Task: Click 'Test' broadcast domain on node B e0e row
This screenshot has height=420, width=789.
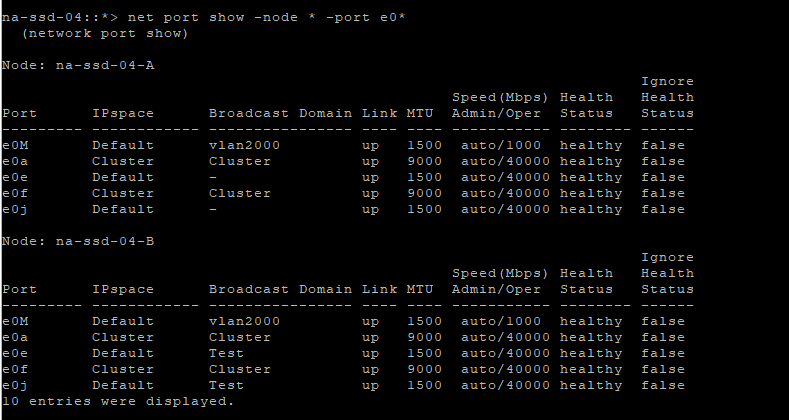Action: pos(226,353)
